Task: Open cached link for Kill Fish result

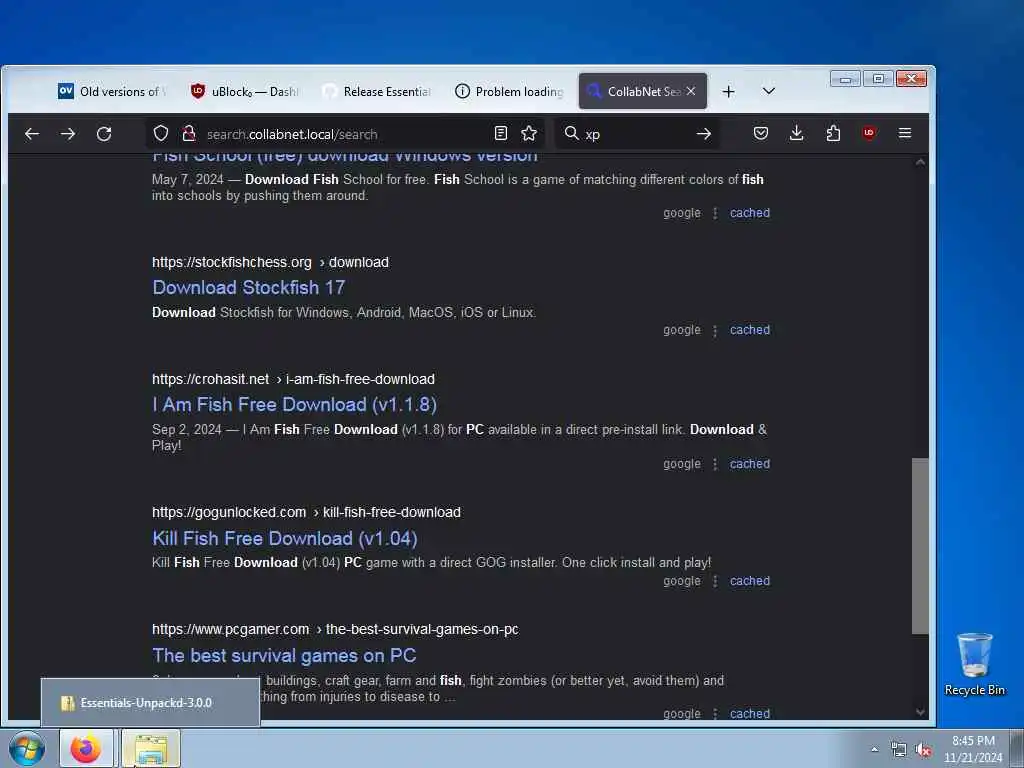Action: (750, 581)
